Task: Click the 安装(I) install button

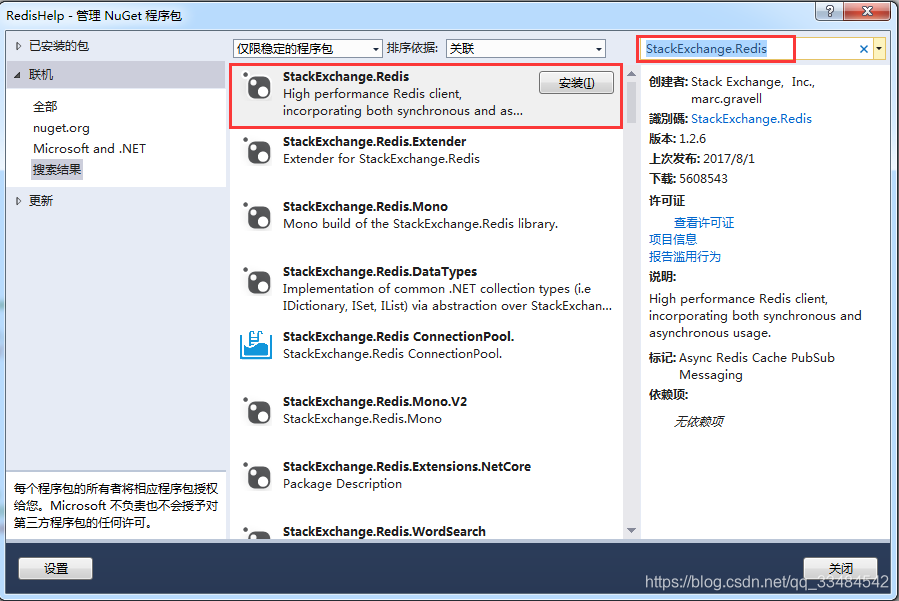Action: tap(576, 83)
